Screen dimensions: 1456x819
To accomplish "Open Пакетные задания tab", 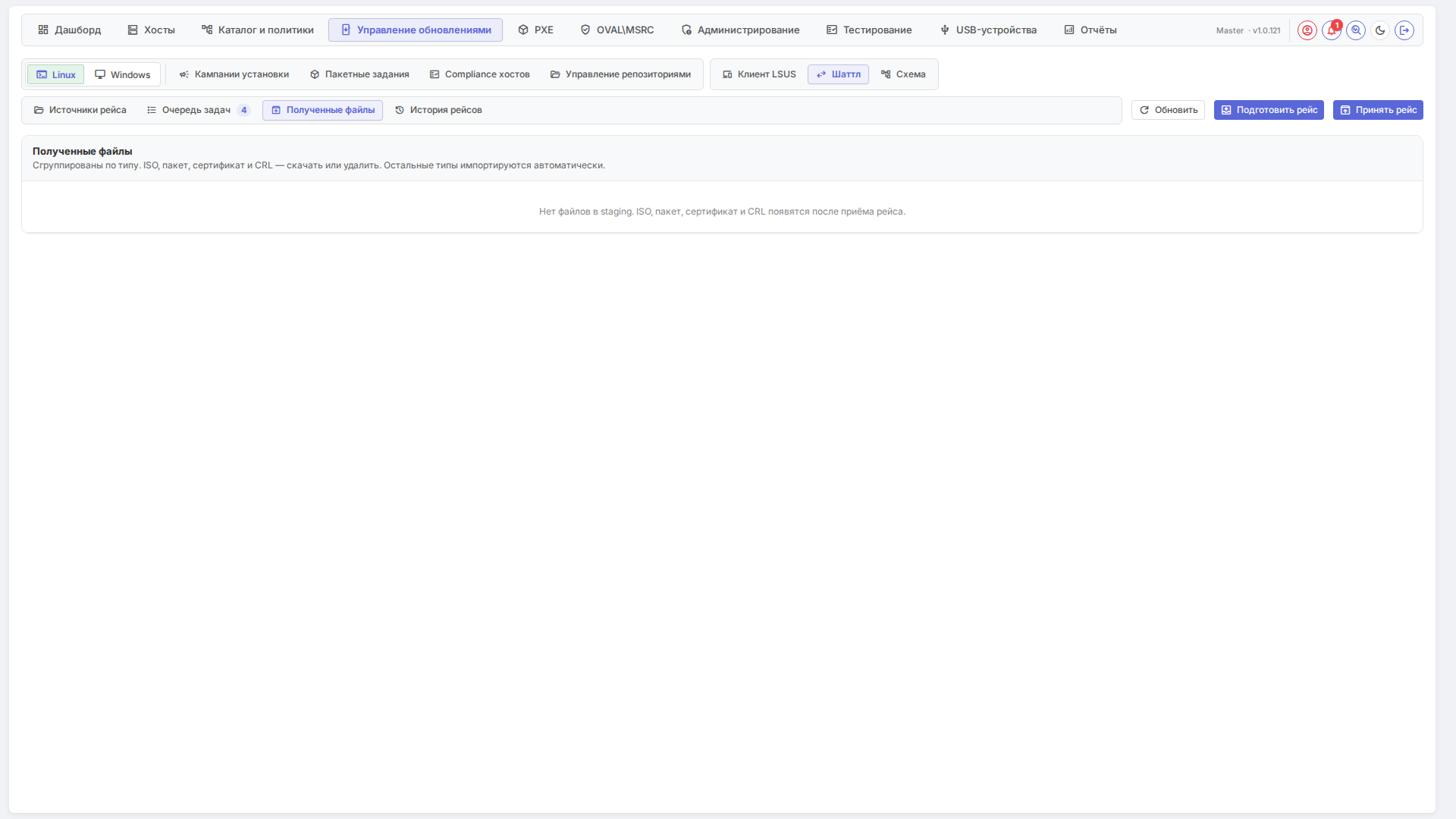I will tap(359, 74).
